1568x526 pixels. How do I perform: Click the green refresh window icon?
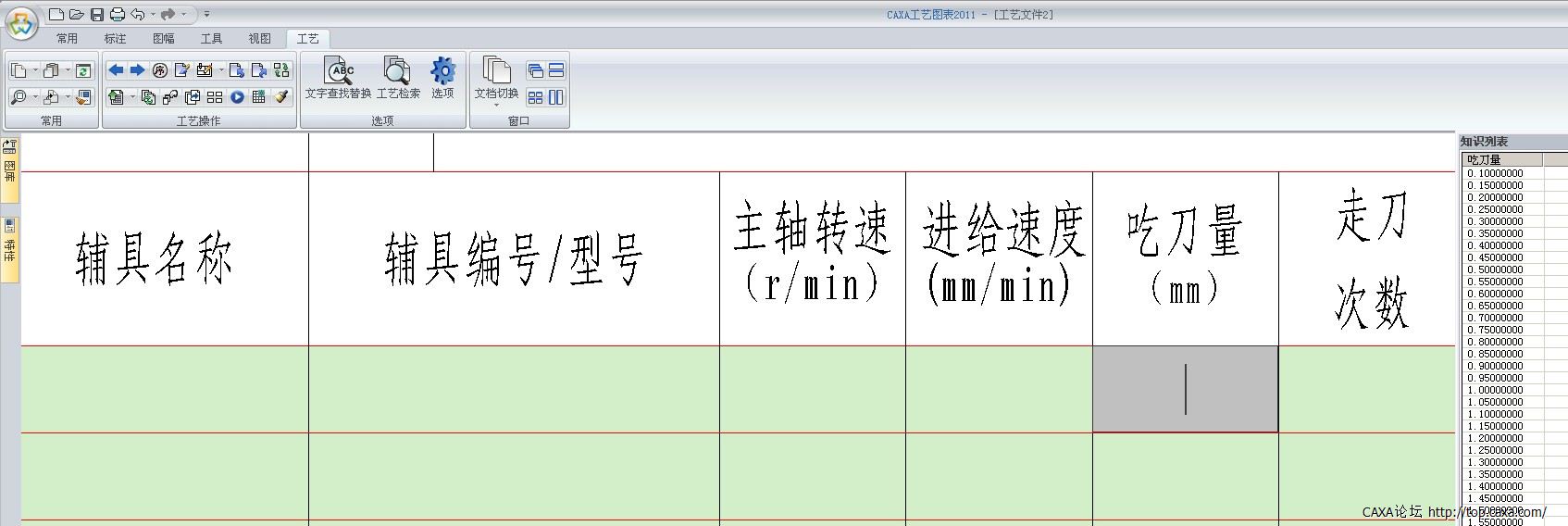(83, 70)
